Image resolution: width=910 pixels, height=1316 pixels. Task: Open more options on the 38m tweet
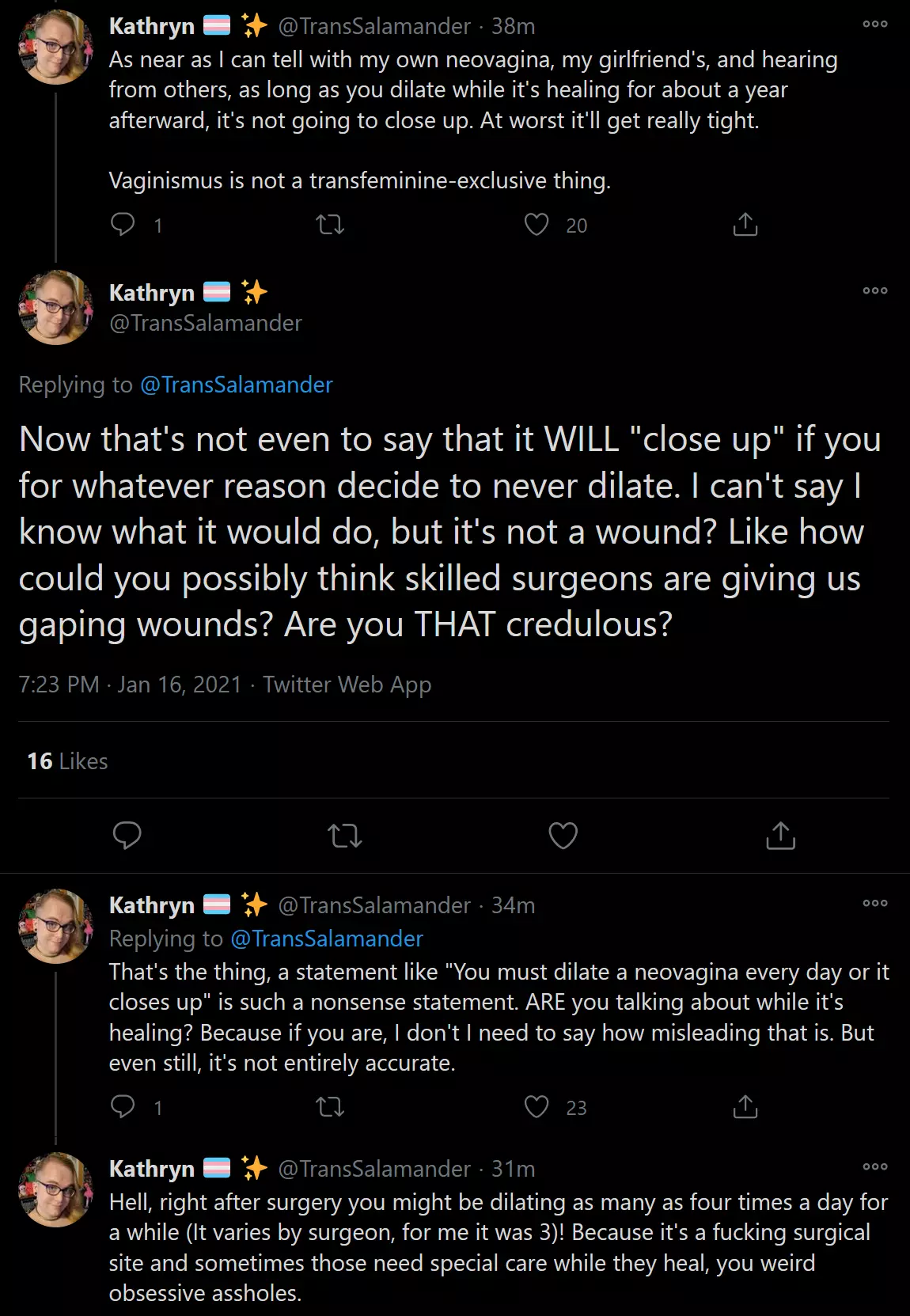(x=874, y=24)
